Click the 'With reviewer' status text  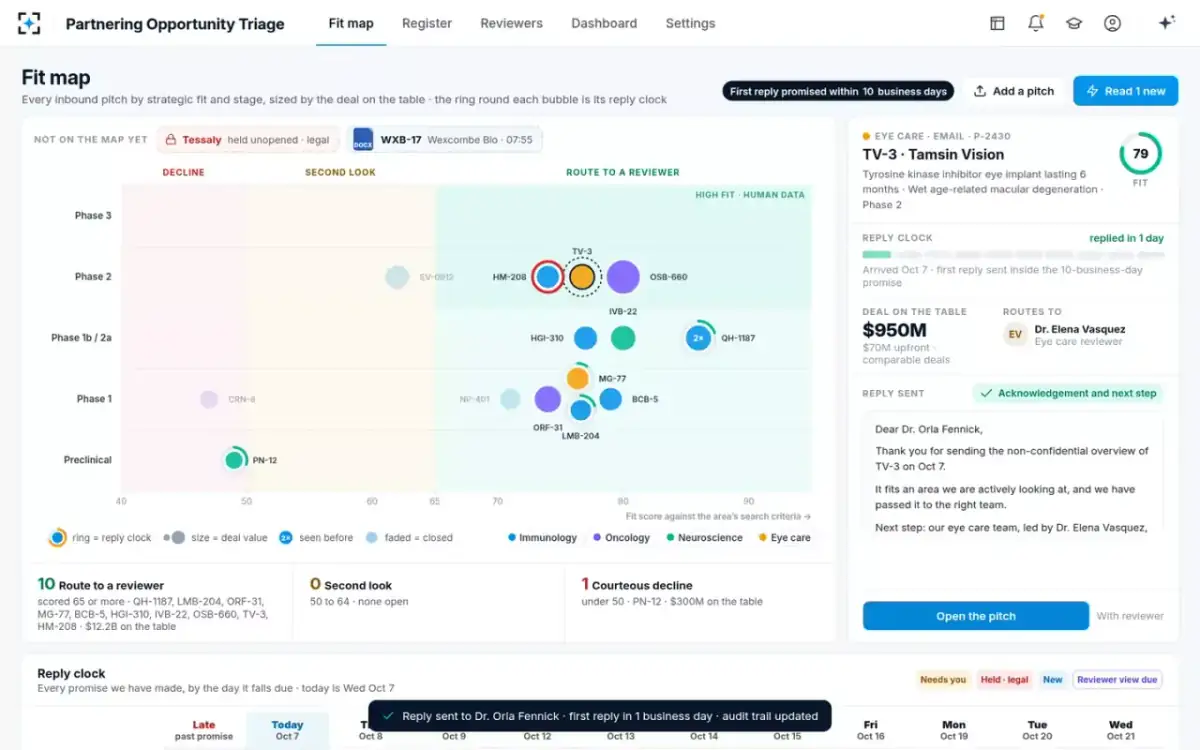(1130, 616)
